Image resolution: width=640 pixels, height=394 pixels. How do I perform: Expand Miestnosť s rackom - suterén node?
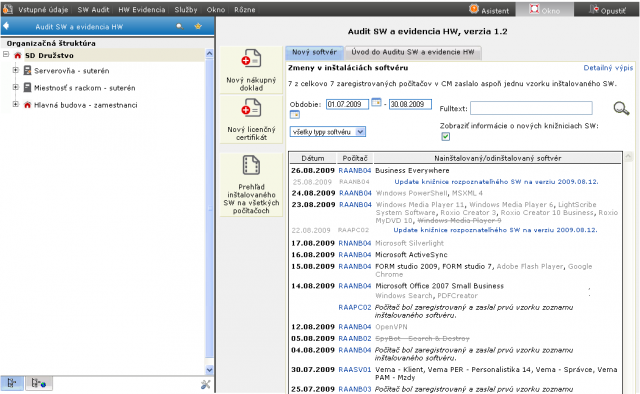16,87
